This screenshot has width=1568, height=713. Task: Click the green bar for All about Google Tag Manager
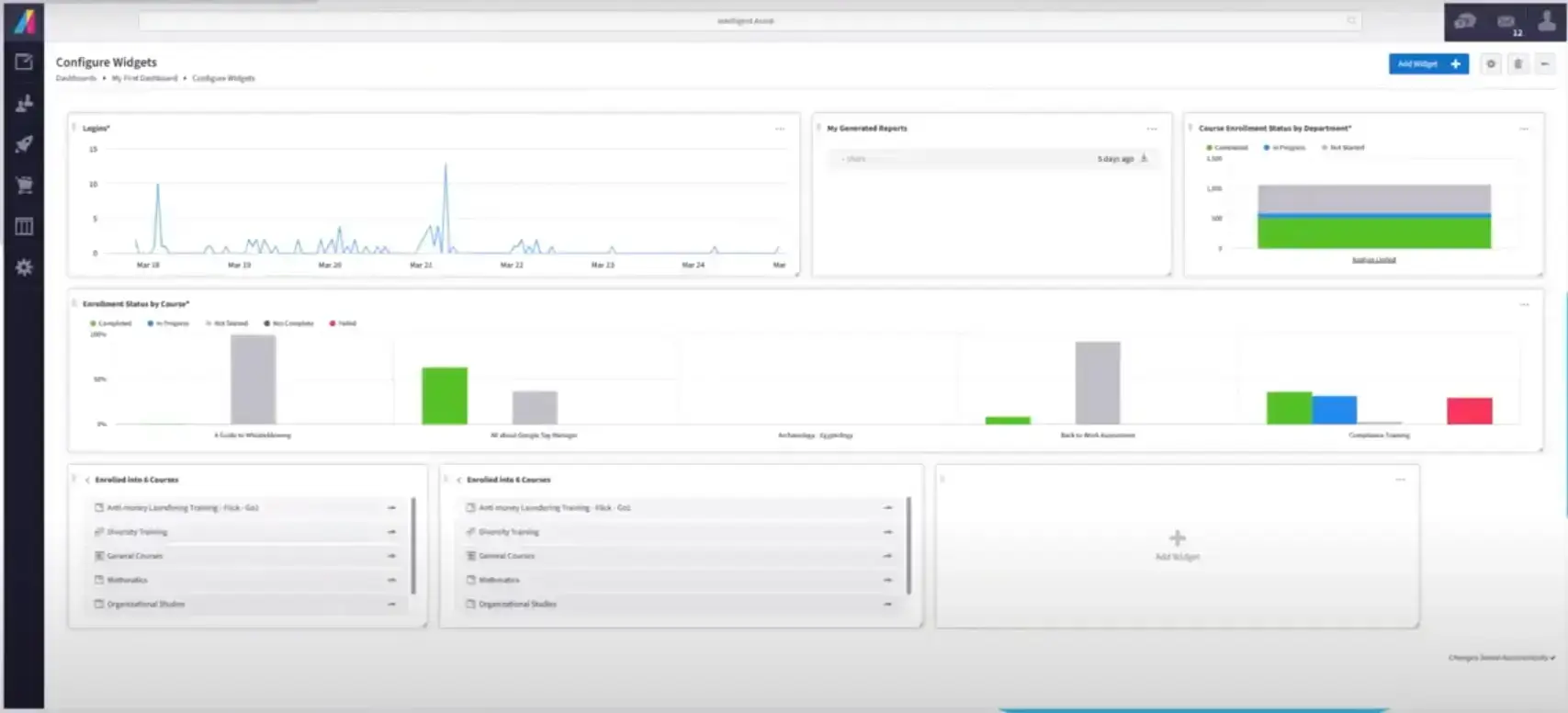445,396
